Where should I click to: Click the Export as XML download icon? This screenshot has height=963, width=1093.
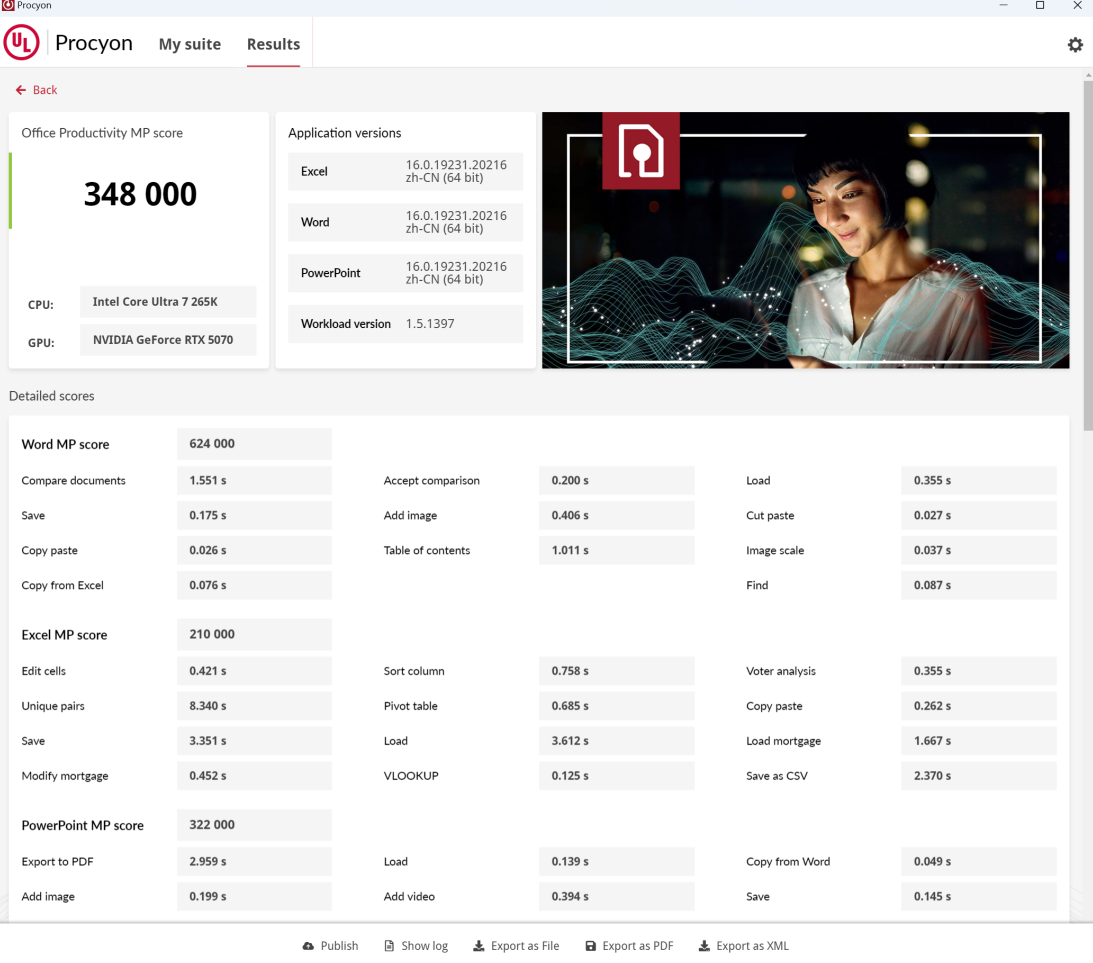pyautogui.click(x=704, y=946)
